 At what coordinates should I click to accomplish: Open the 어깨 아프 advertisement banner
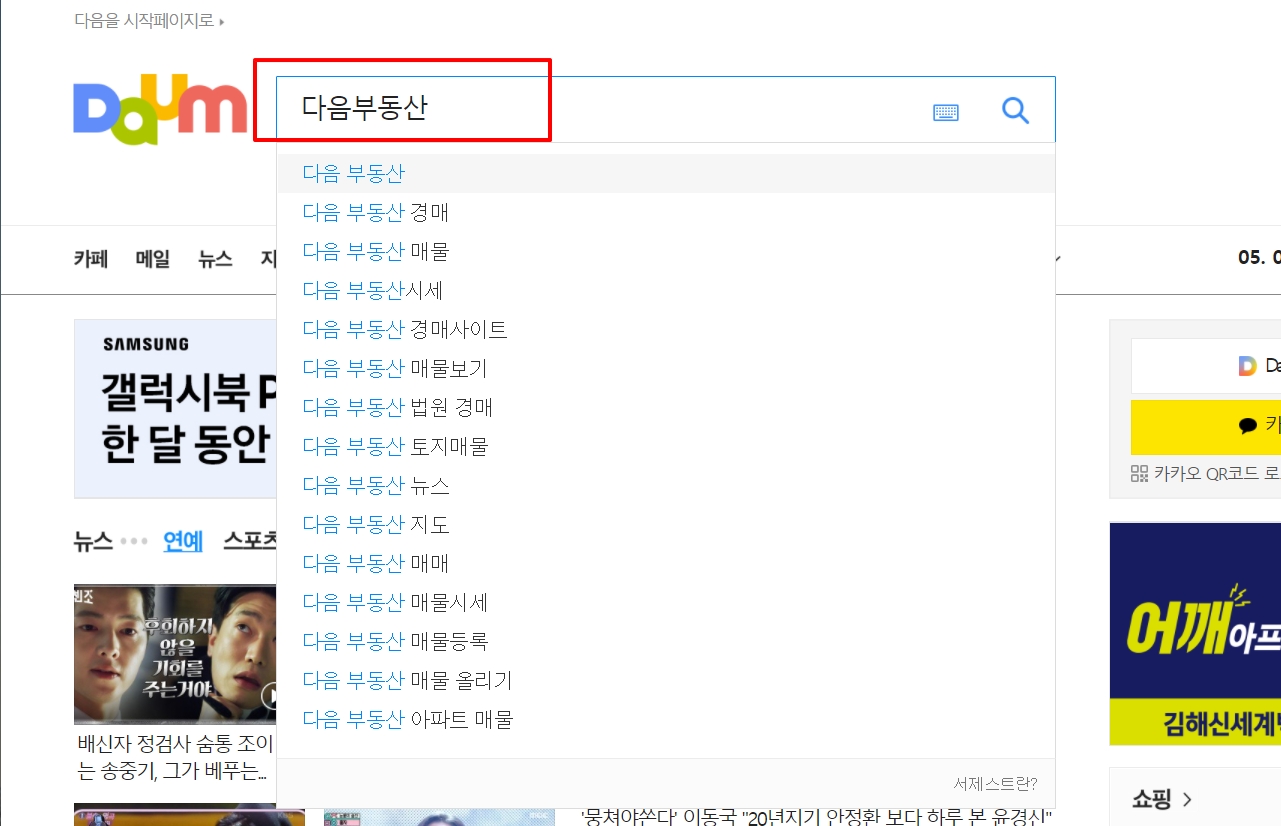1195,633
